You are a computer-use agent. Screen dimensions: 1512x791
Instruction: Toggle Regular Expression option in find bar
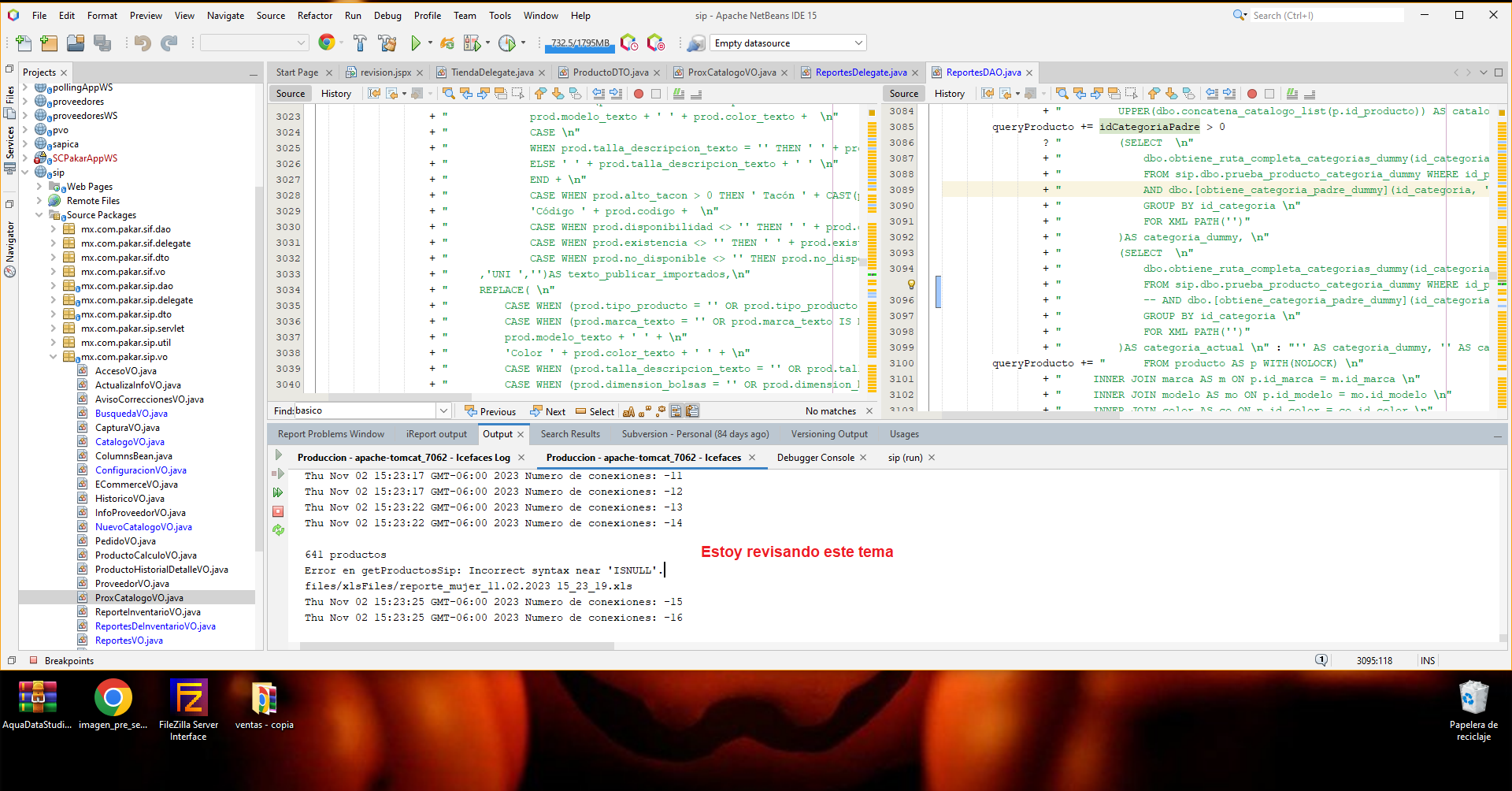(660, 411)
